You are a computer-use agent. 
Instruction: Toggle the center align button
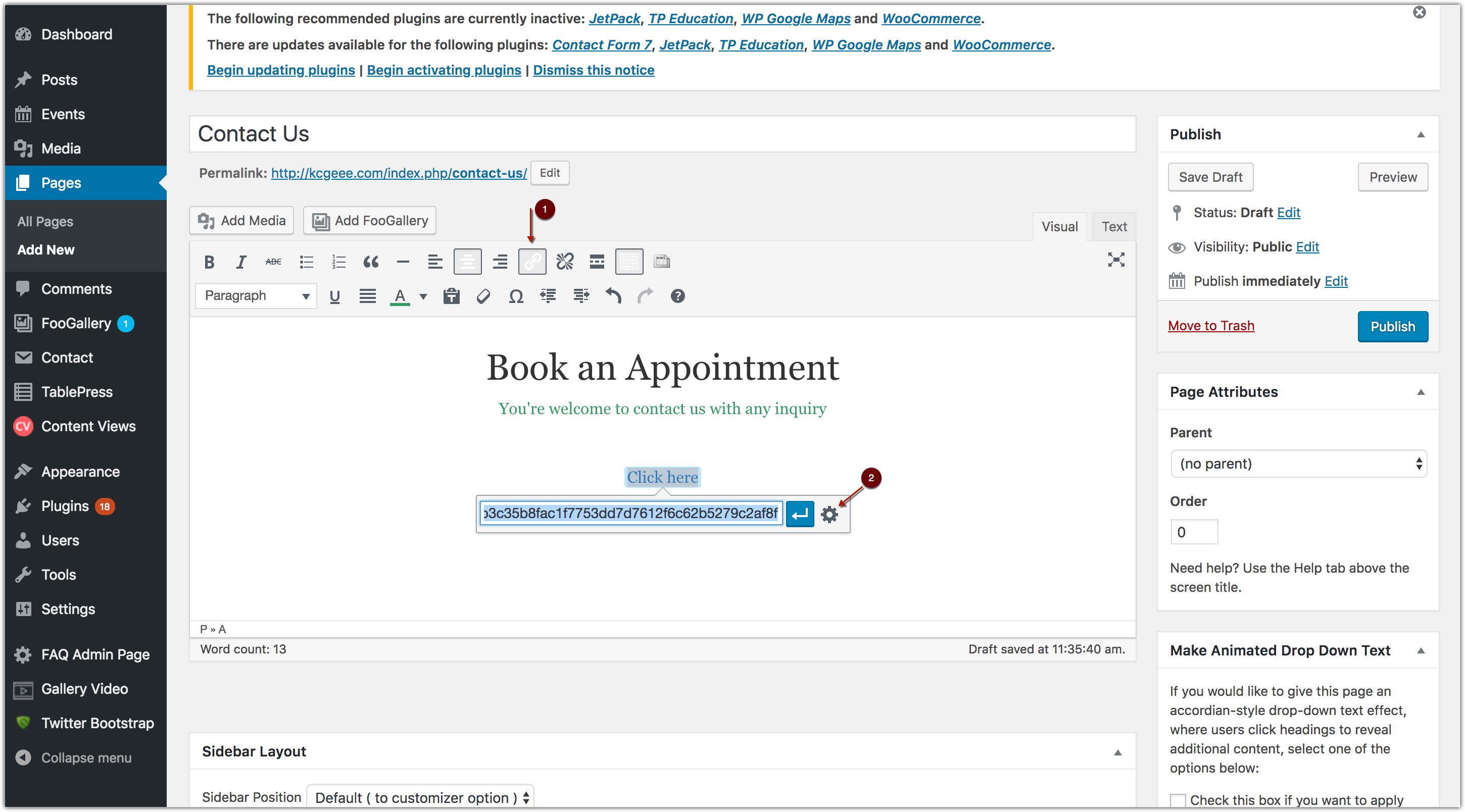coord(467,262)
